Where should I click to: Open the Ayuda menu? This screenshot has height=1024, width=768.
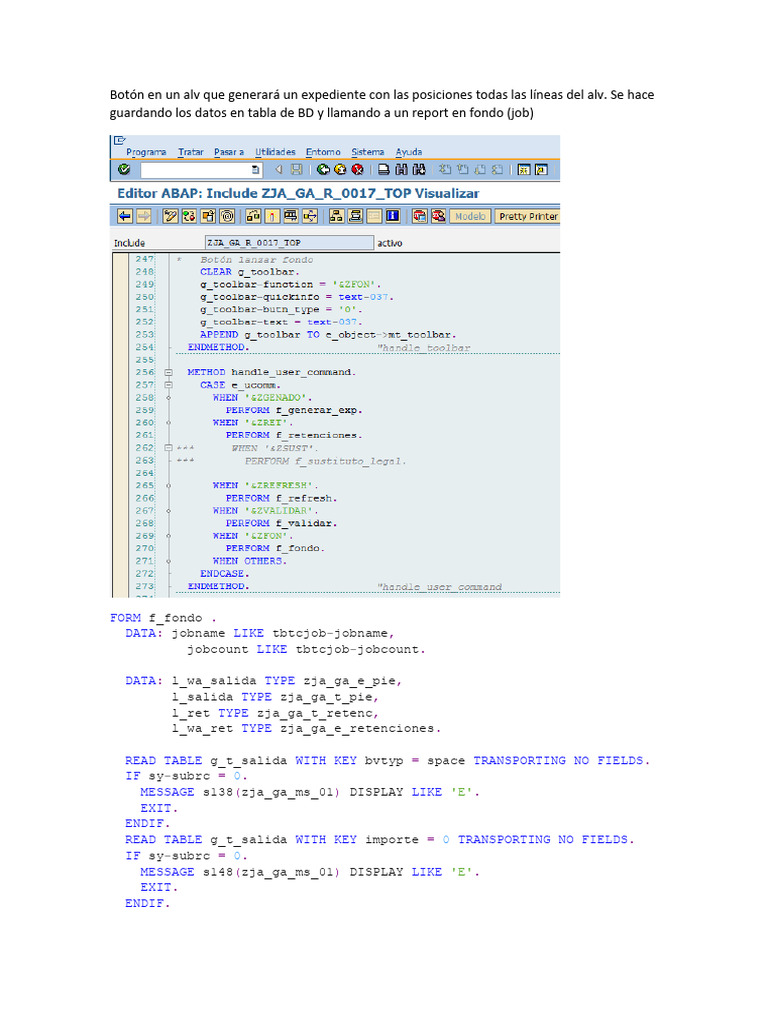point(409,152)
